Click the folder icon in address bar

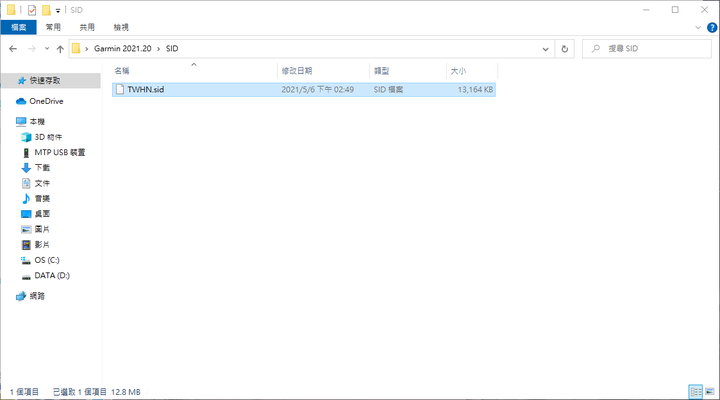point(76,49)
